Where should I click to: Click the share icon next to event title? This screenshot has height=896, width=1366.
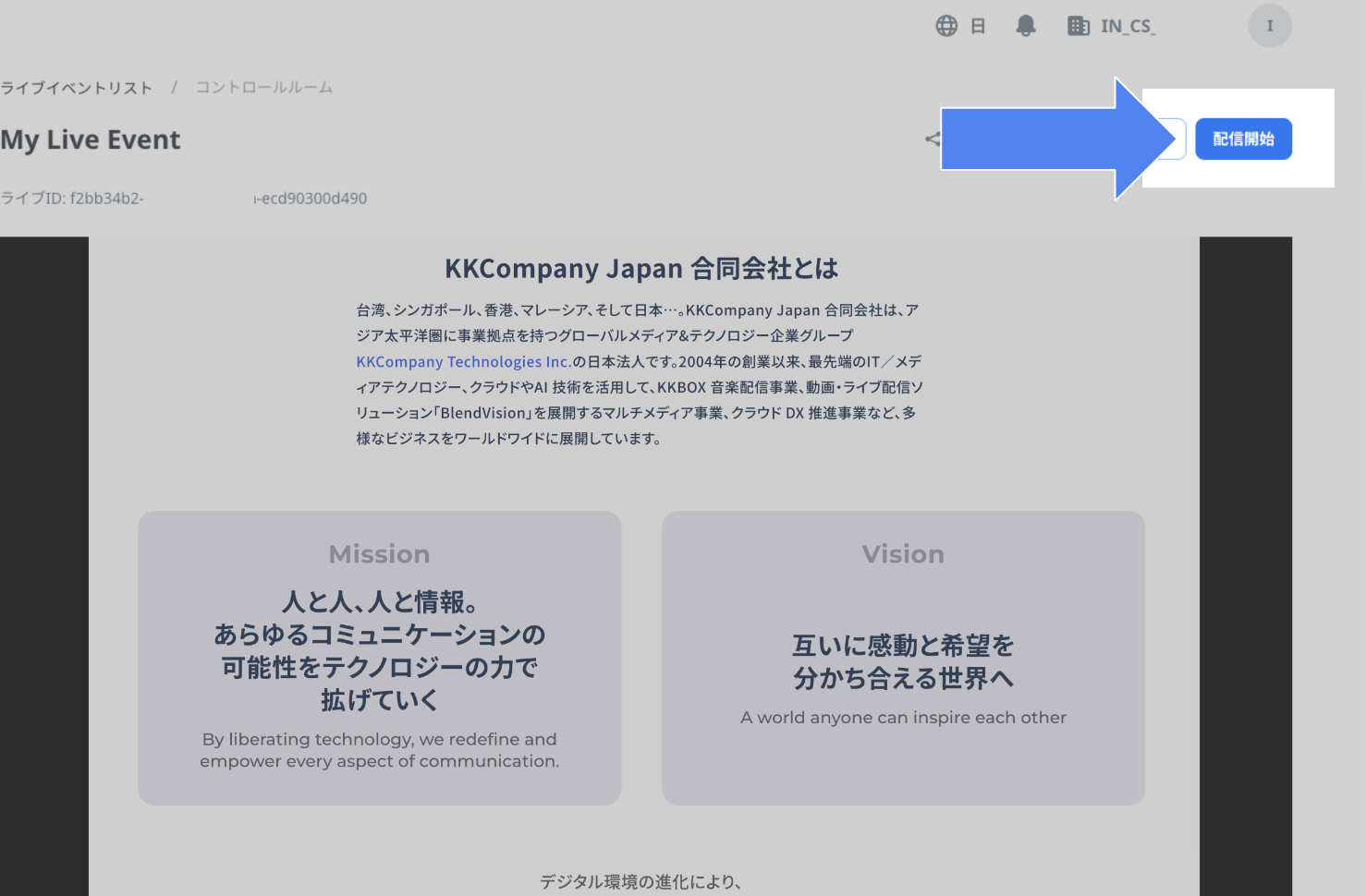tap(933, 139)
